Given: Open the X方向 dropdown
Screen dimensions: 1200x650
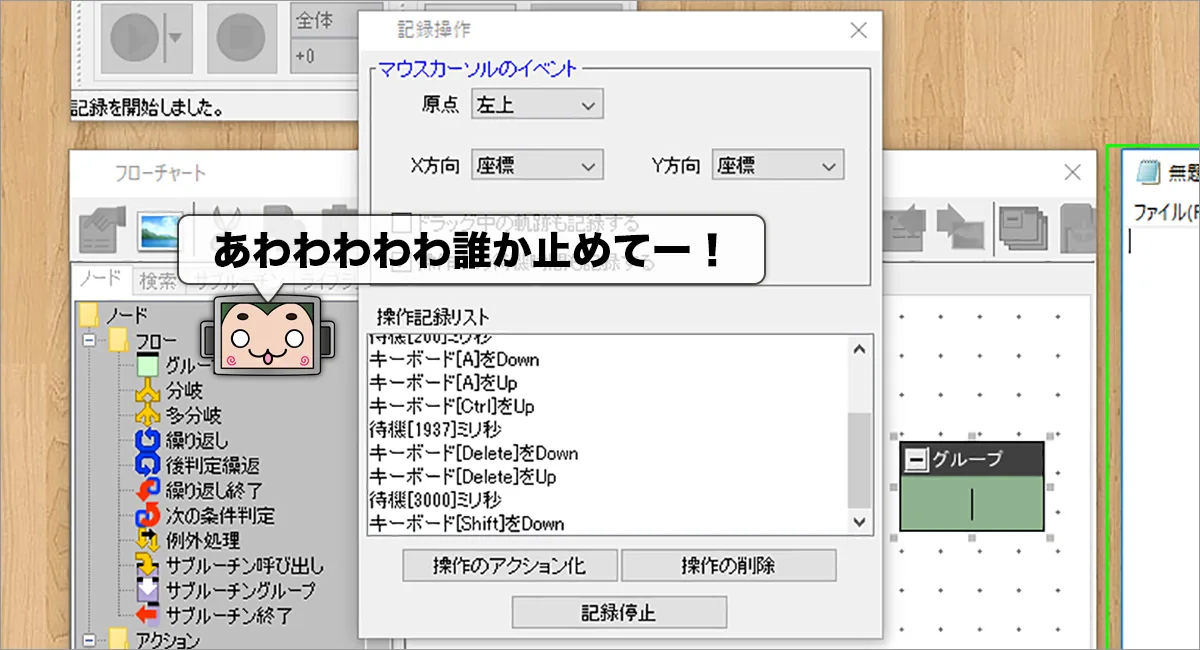Looking at the screenshot, I should 537,166.
